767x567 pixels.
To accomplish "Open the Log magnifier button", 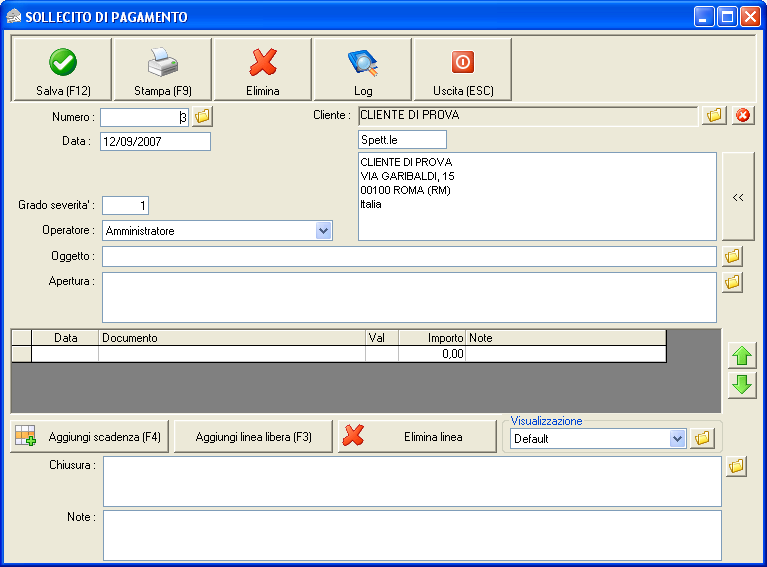I will (362, 69).
